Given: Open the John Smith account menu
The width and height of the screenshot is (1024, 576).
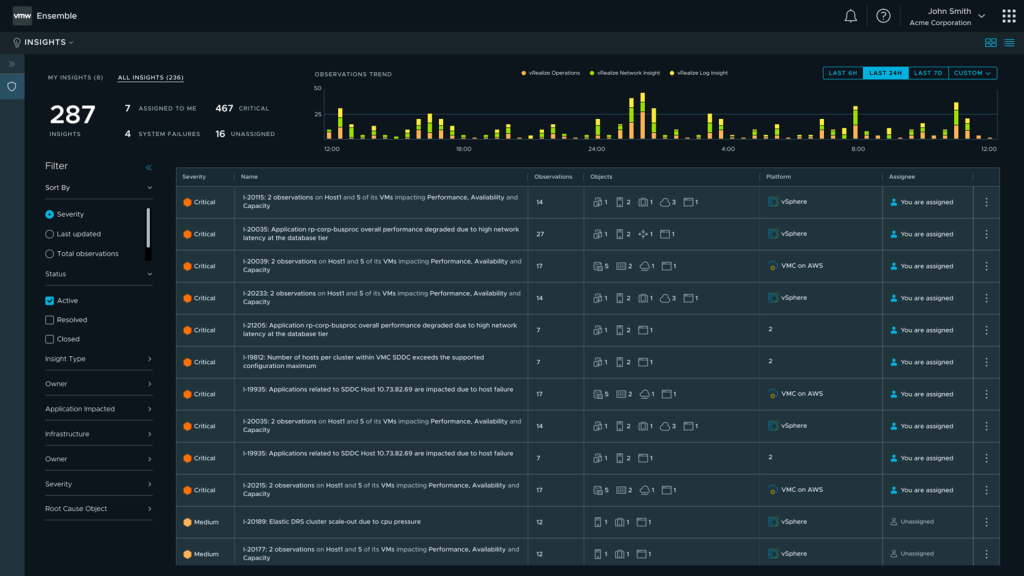Looking at the screenshot, I should [946, 16].
